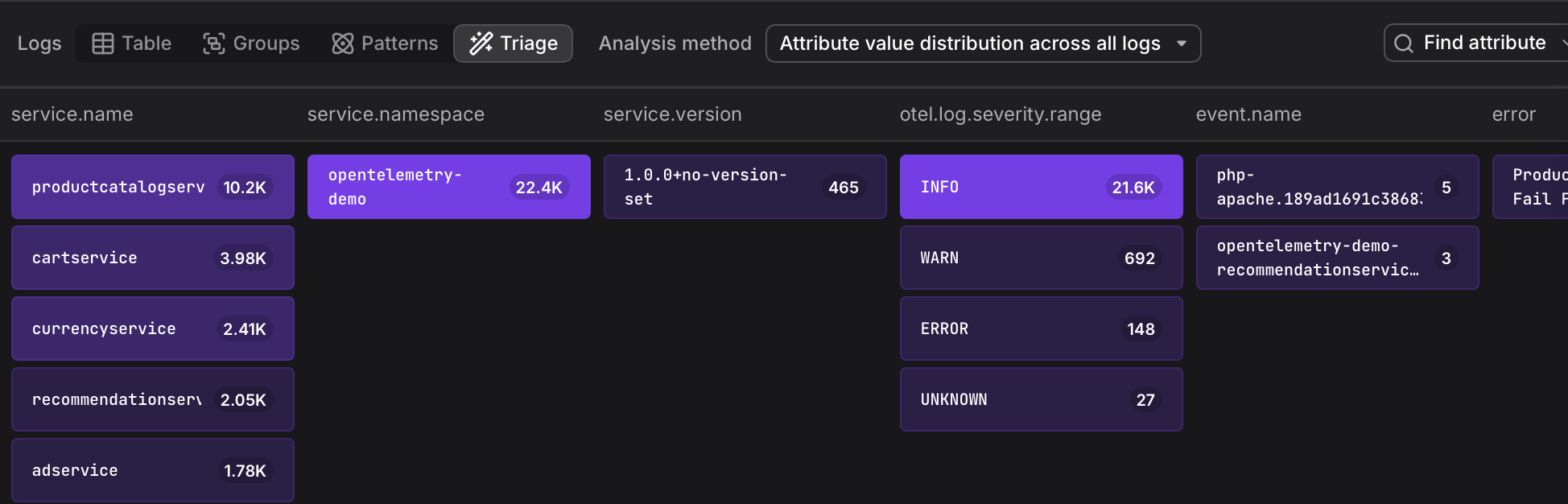This screenshot has width=1568, height=504.
Task: Choose the adservice value tile
Action: (152, 470)
